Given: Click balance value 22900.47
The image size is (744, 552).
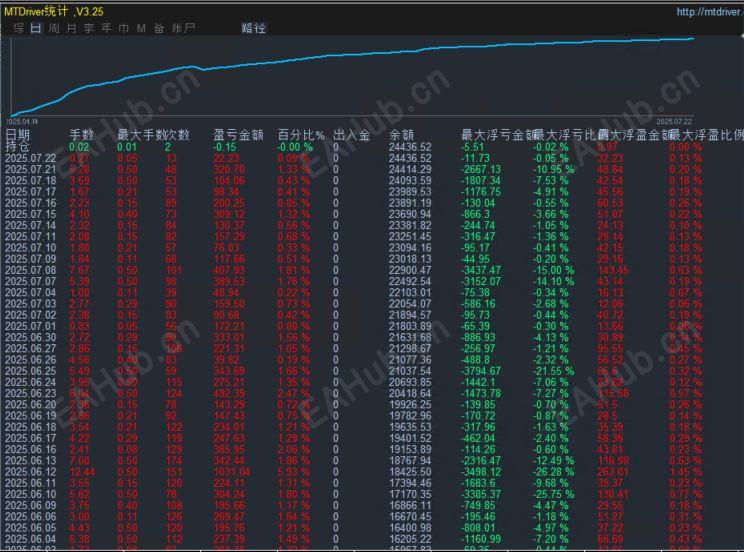Looking at the screenshot, I should [x=410, y=270].
